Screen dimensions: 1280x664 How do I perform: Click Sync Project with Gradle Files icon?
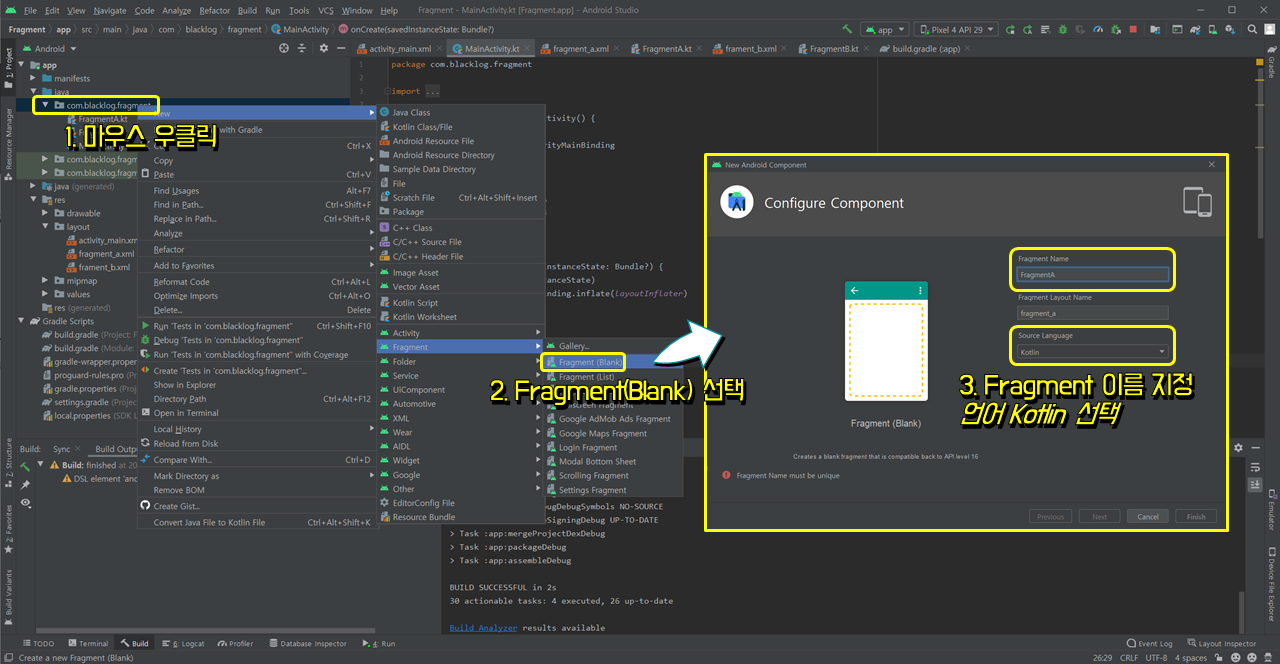click(1194, 30)
